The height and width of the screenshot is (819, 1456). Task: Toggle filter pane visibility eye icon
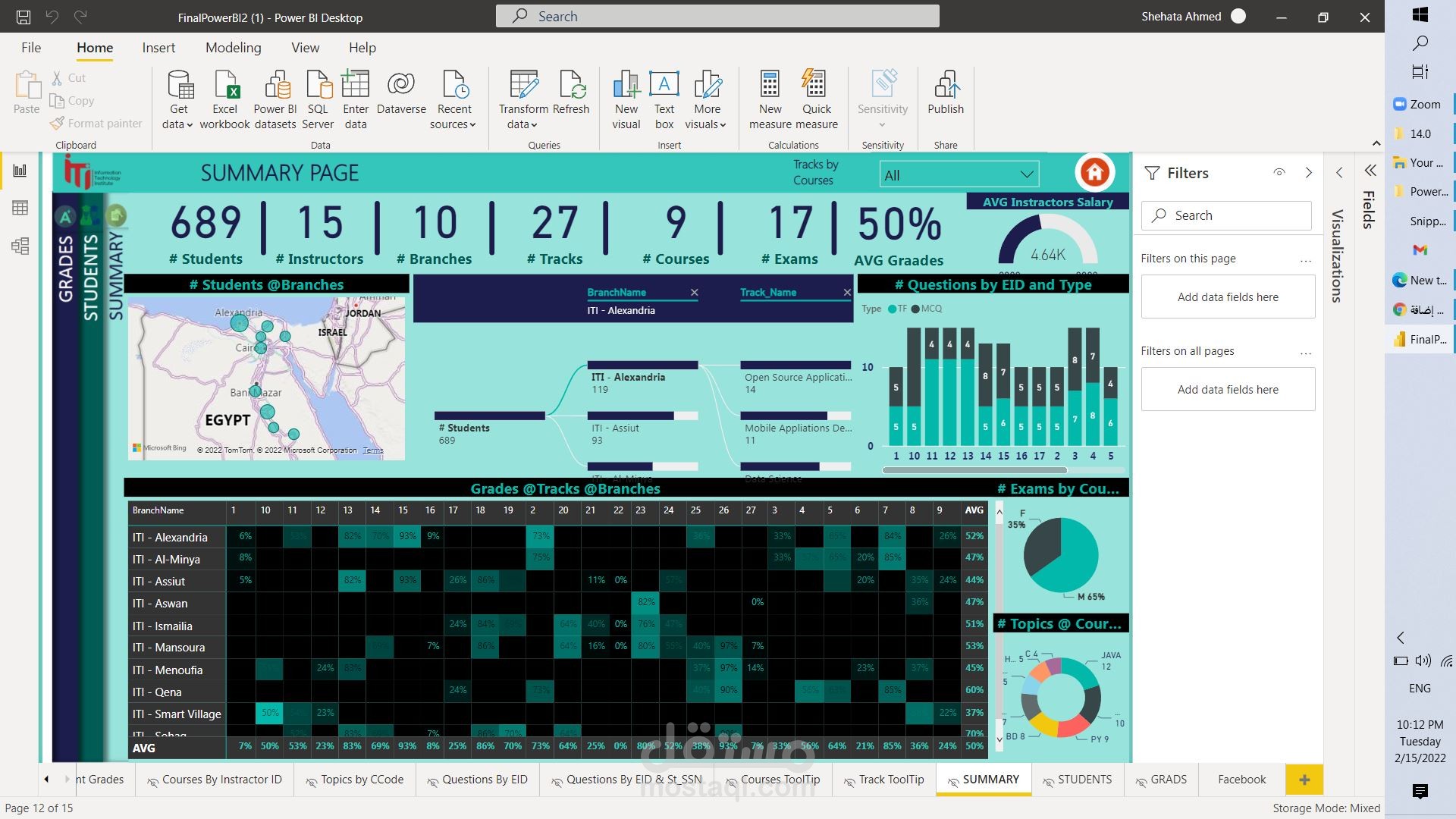[1279, 173]
